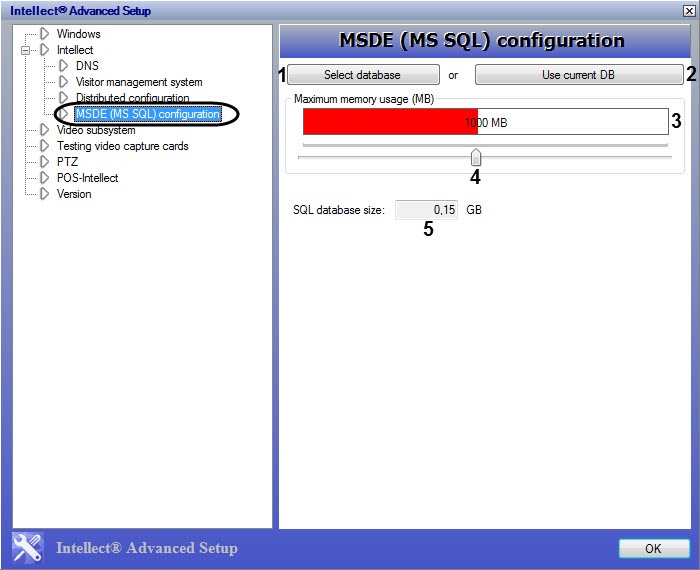Screen dimensions: 700x570
Task: Open the Video subsystem item
Action: [96, 130]
